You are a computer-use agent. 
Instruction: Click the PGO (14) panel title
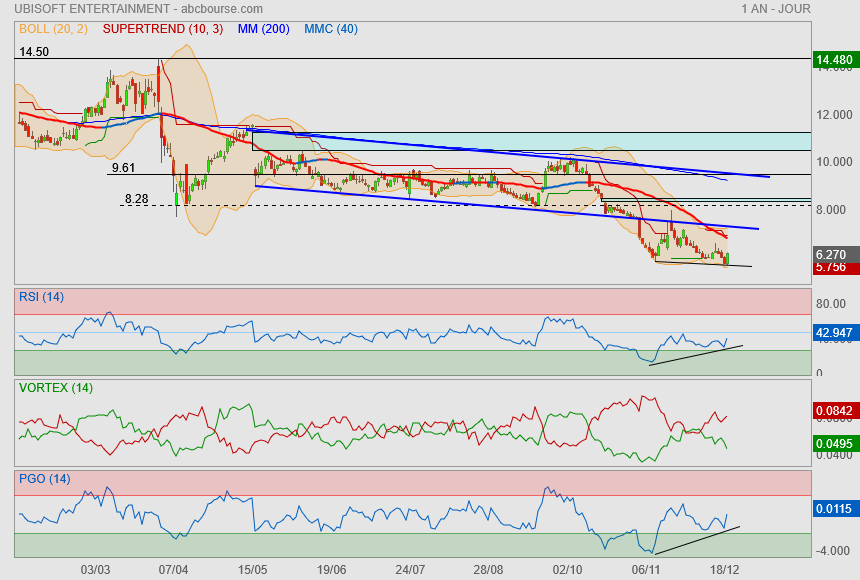[x=44, y=479]
